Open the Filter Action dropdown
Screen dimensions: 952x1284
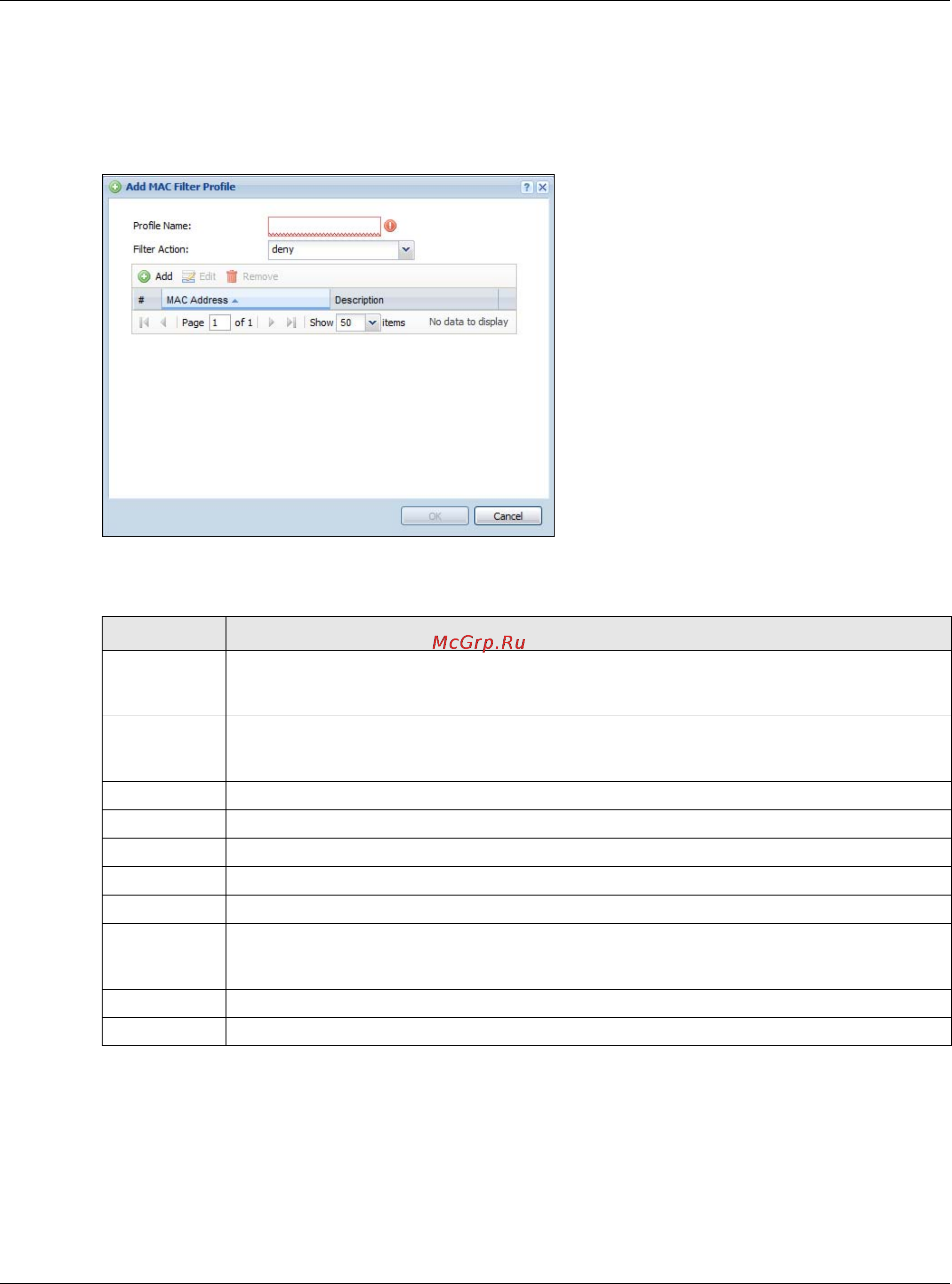(406, 250)
